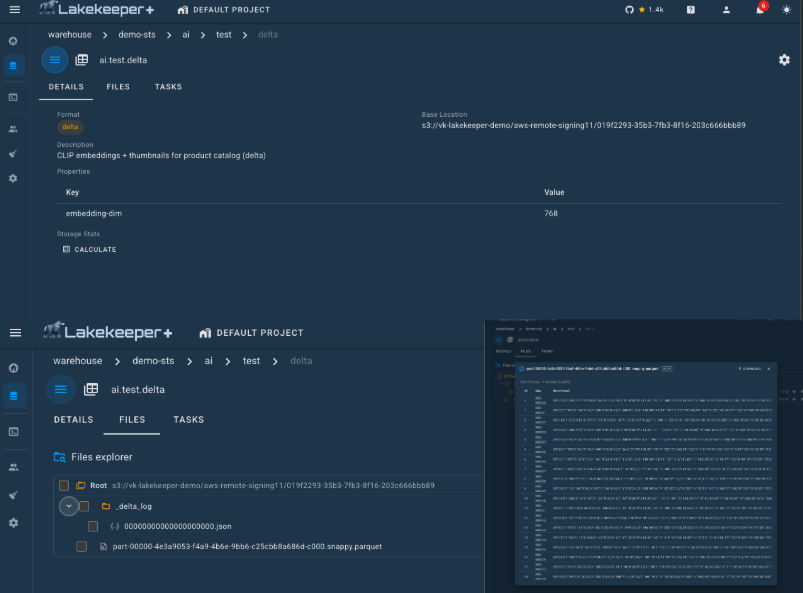Click the Base Location s3 path

[584, 125]
